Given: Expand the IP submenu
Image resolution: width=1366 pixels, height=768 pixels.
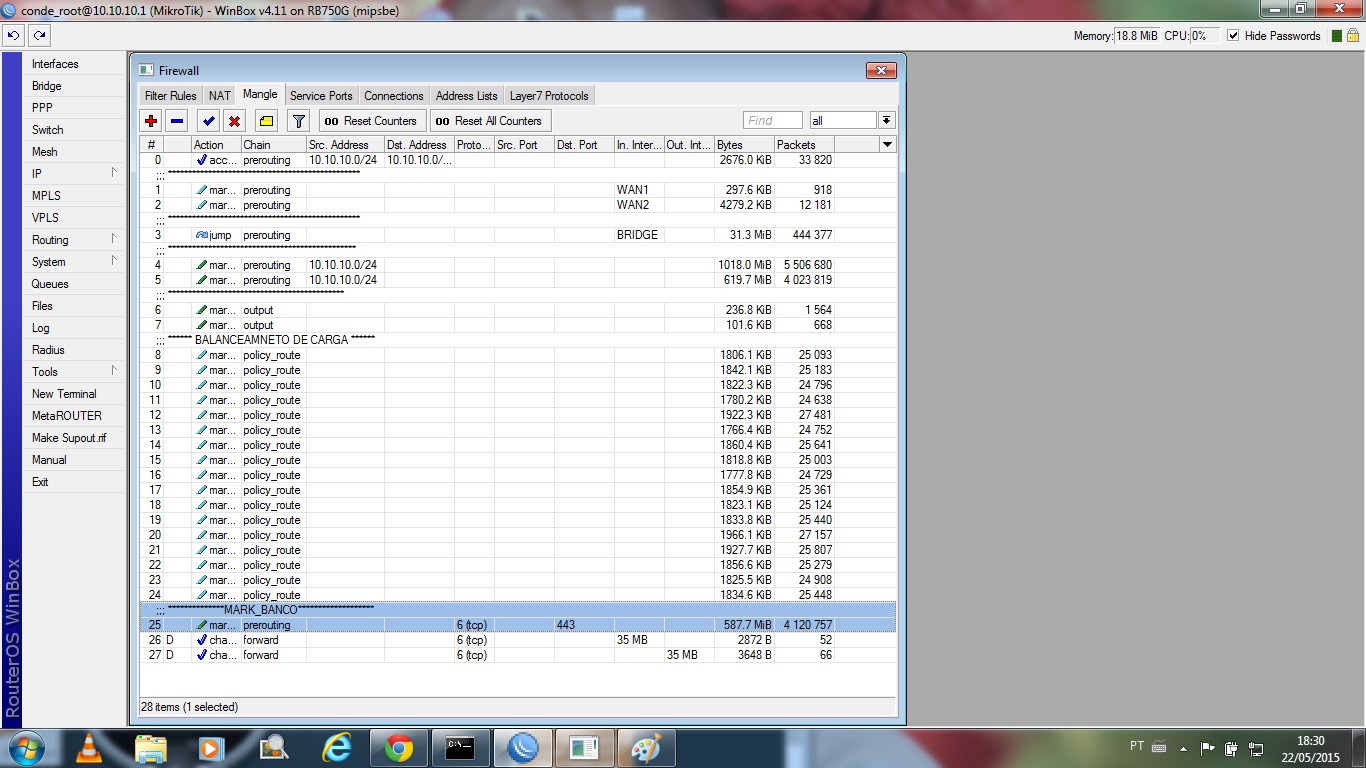Looking at the screenshot, I should [75, 174].
